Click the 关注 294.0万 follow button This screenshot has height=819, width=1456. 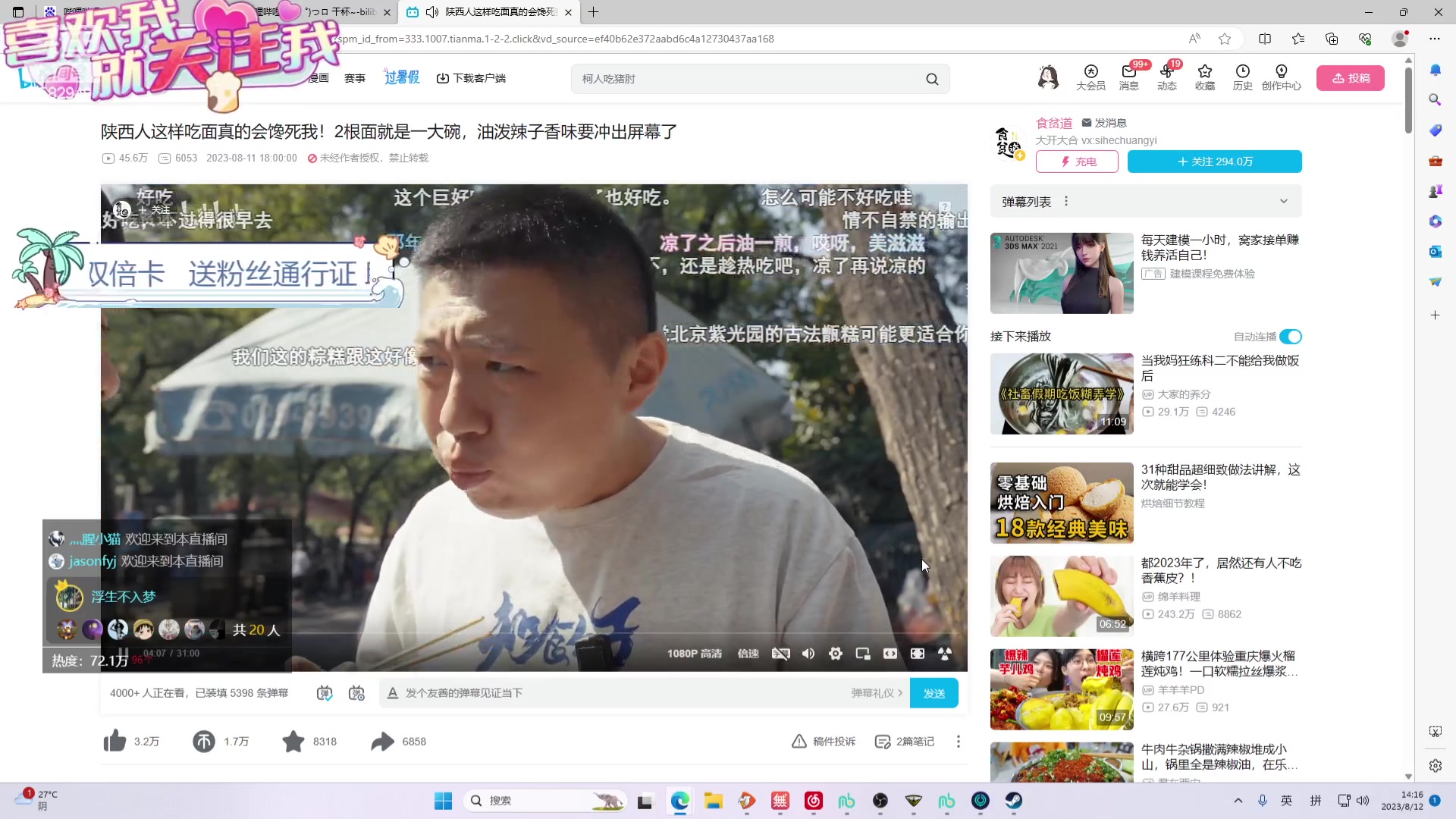coord(1215,162)
